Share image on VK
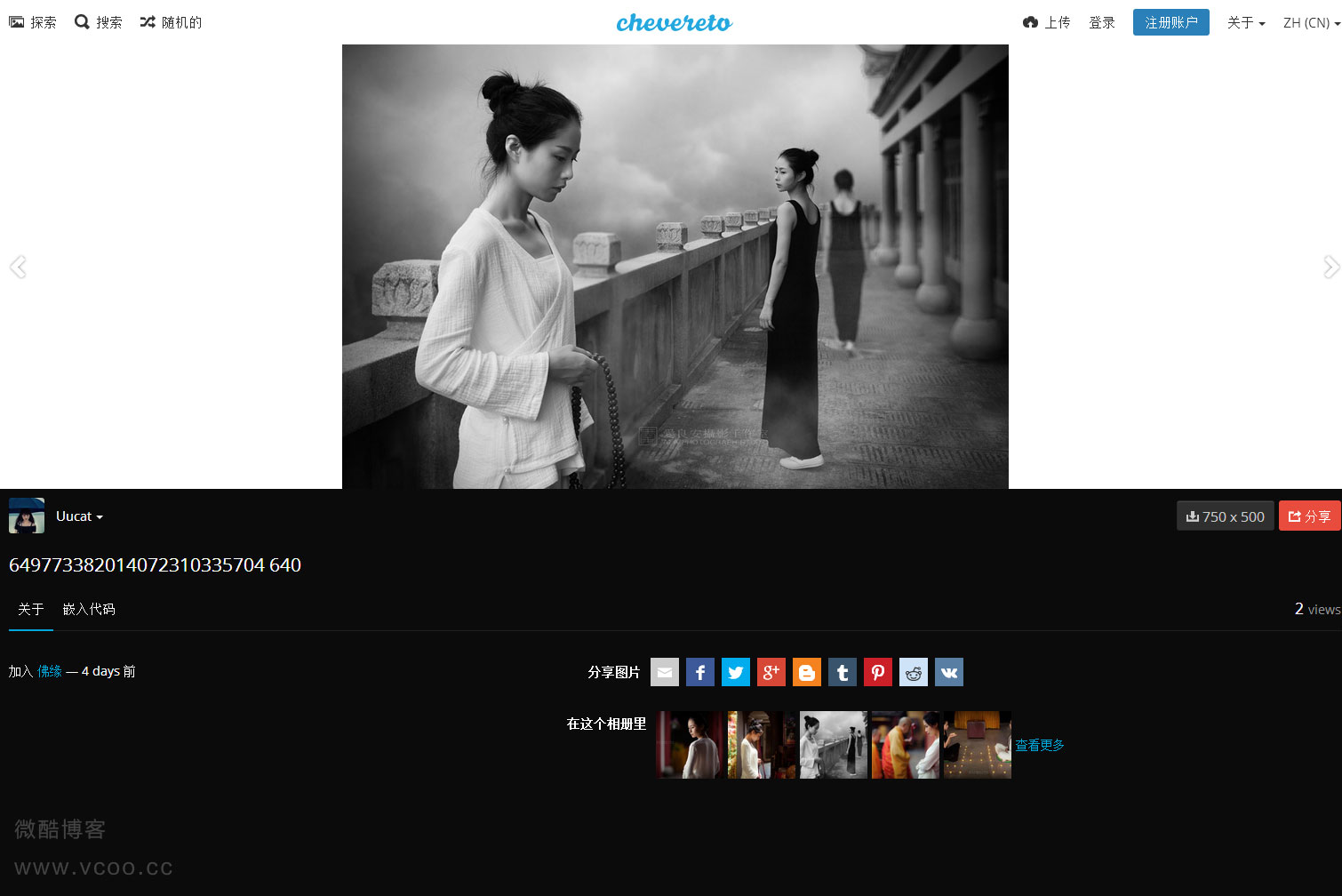Viewport: 1342px width, 896px height. click(948, 672)
